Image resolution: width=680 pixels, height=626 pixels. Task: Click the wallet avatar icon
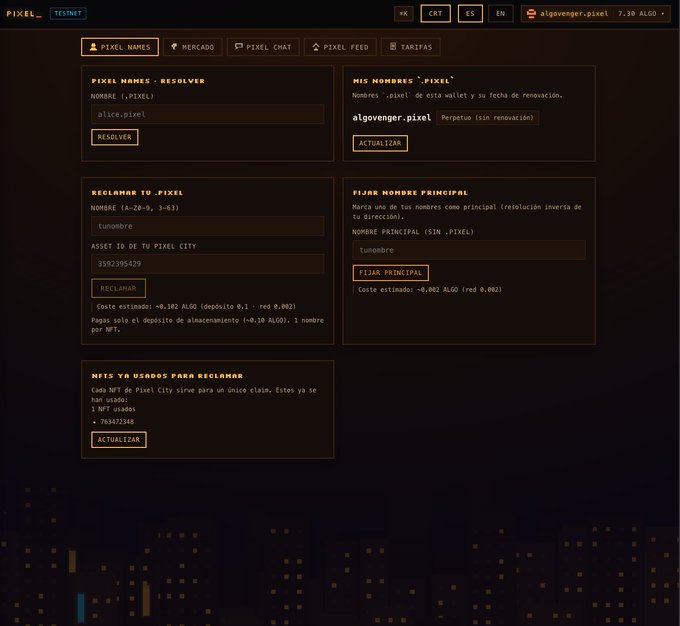[x=531, y=14]
